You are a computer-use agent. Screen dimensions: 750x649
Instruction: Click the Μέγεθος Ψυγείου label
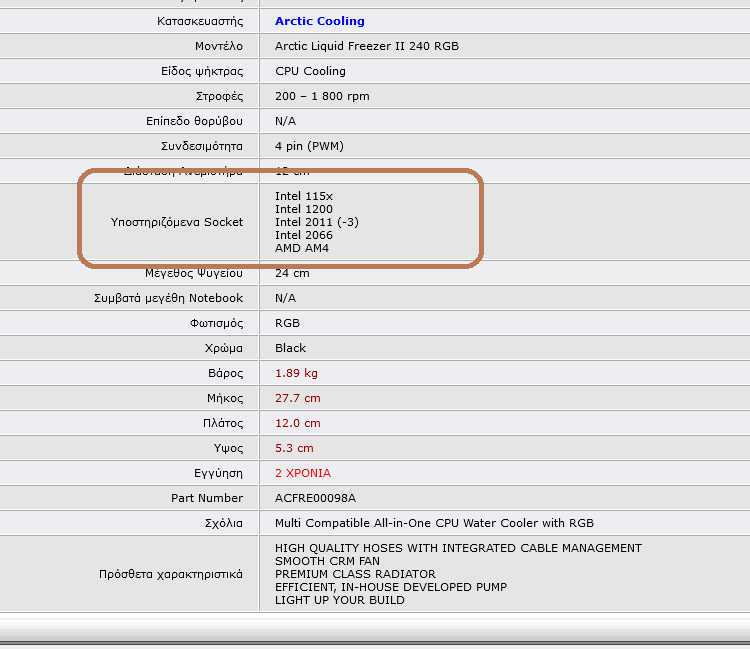coord(194,274)
